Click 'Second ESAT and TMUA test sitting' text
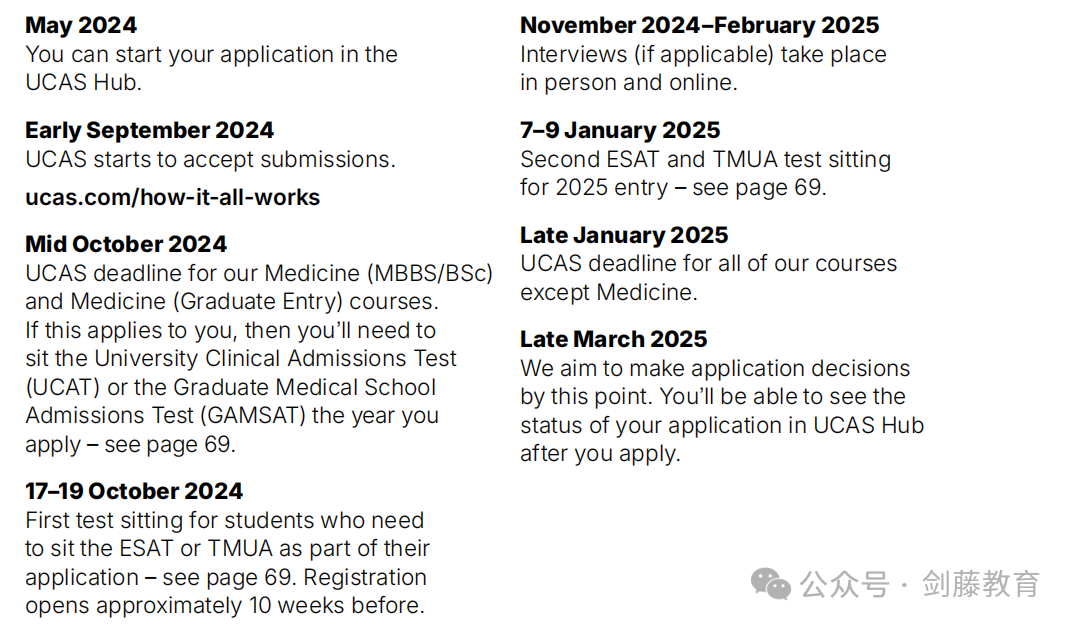Screen dimensions: 1074x627 click(x=705, y=160)
